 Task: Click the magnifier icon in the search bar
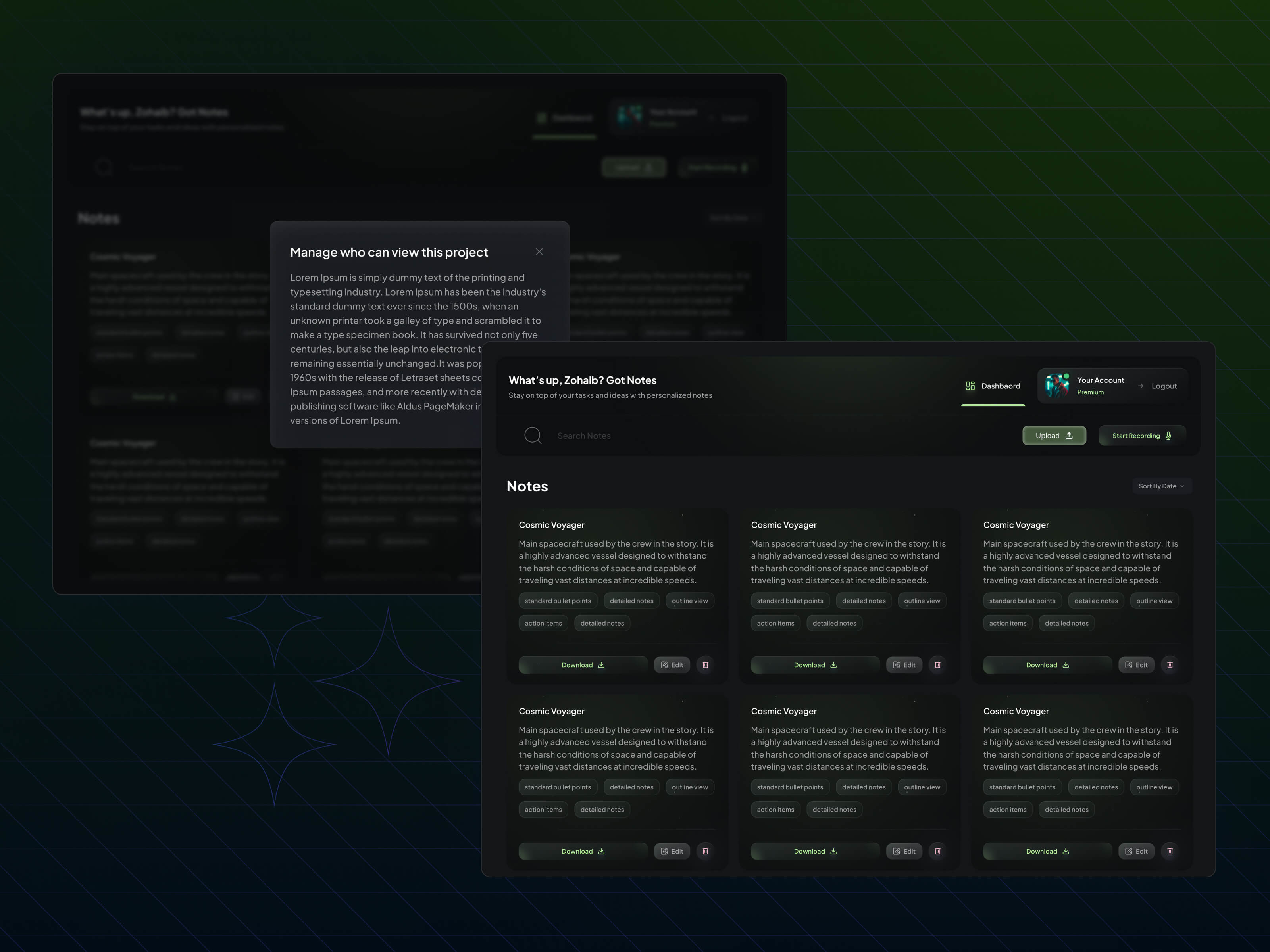coord(533,436)
